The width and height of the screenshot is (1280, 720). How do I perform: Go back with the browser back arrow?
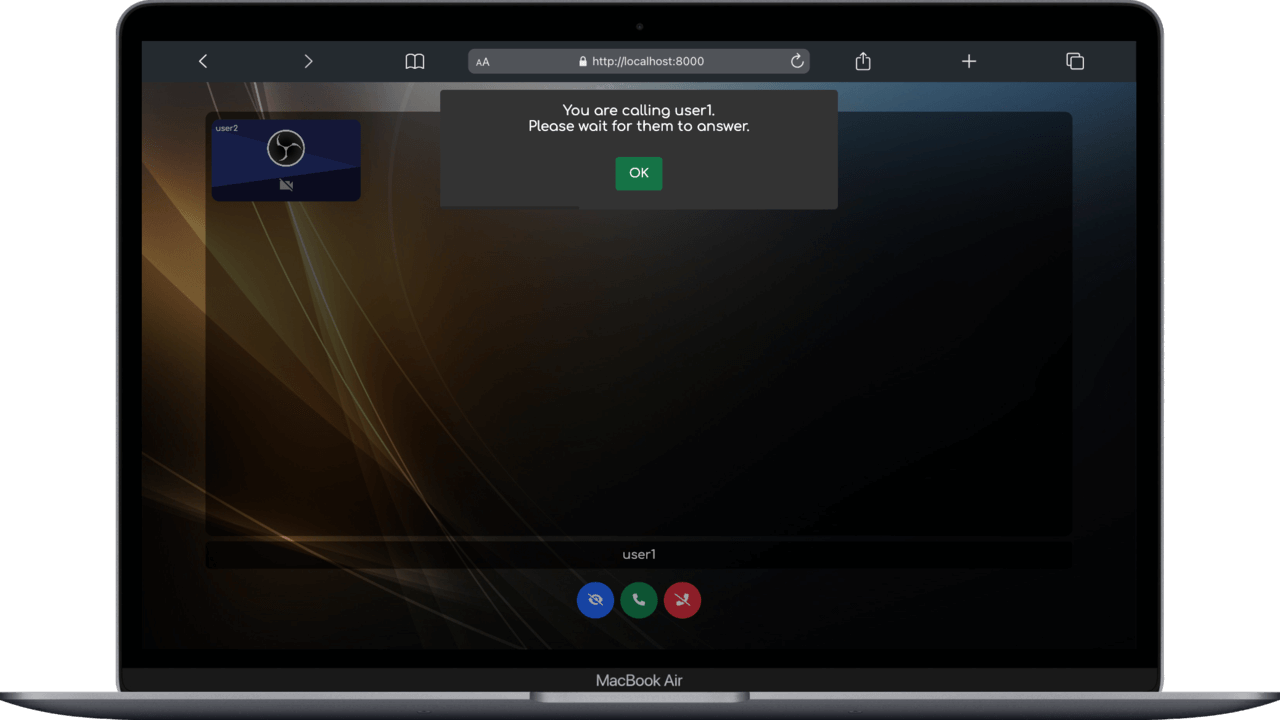click(x=203, y=61)
